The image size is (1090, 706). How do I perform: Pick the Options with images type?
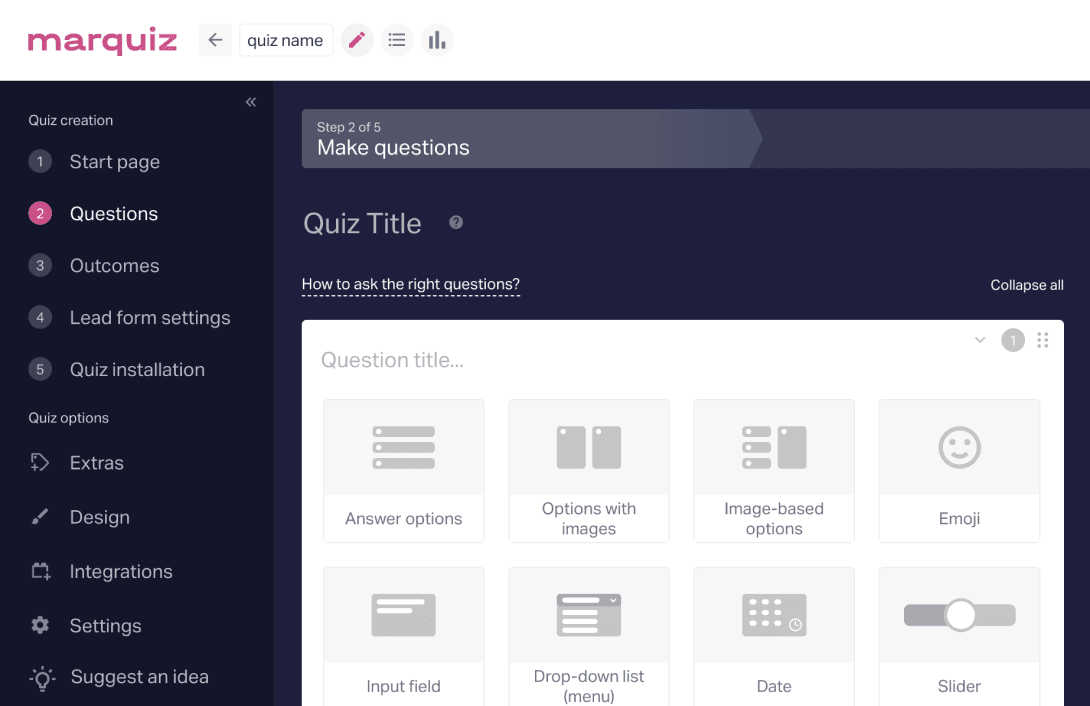[589, 470]
